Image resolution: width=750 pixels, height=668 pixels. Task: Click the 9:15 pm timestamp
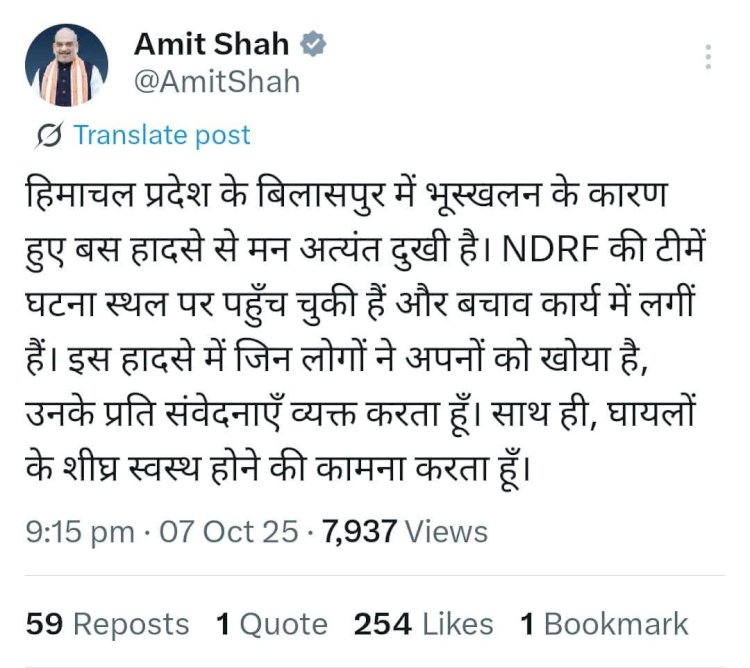pos(80,531)
